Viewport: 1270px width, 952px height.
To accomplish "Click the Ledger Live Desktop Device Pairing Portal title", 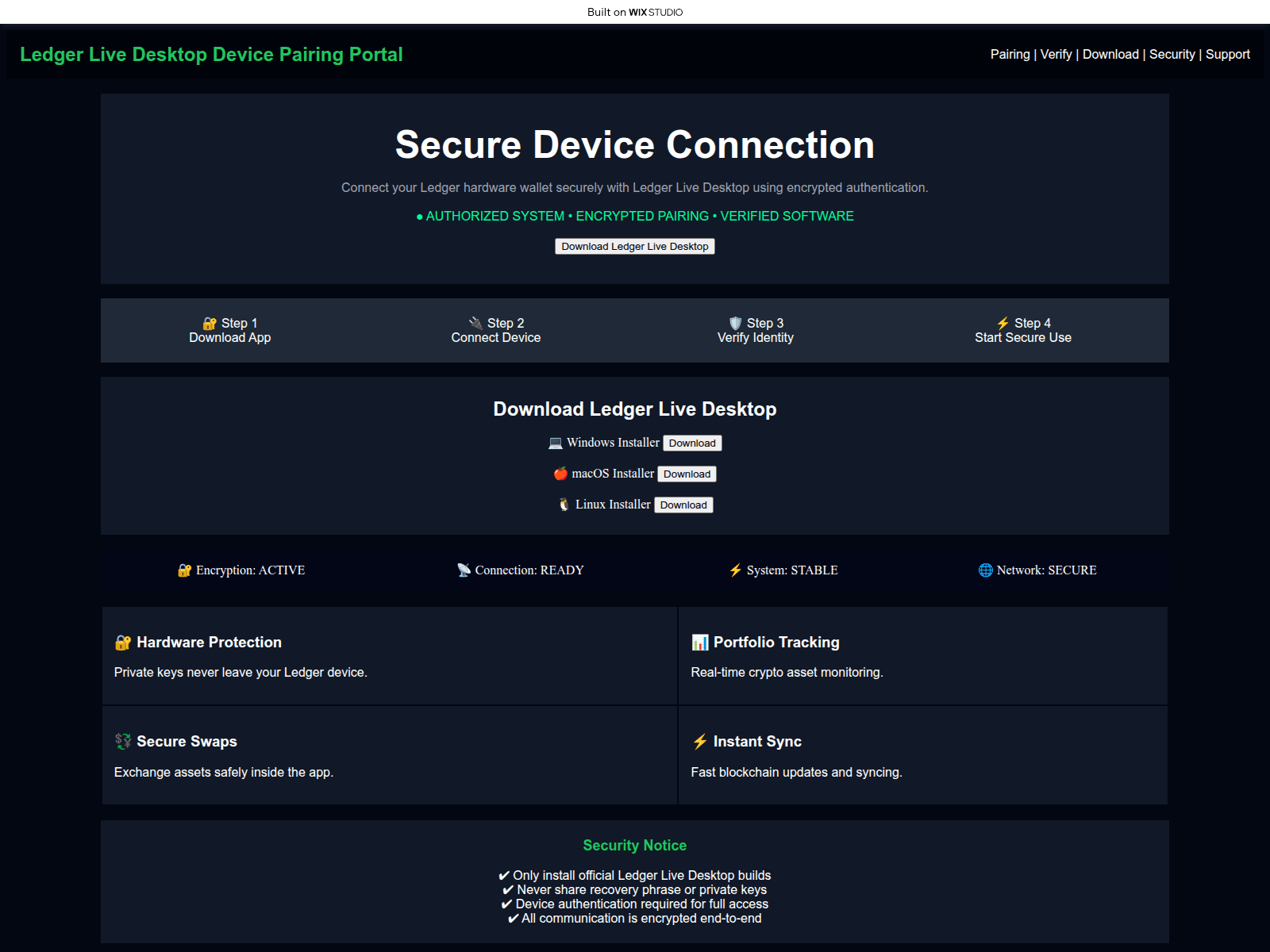I will click(211, 54).
